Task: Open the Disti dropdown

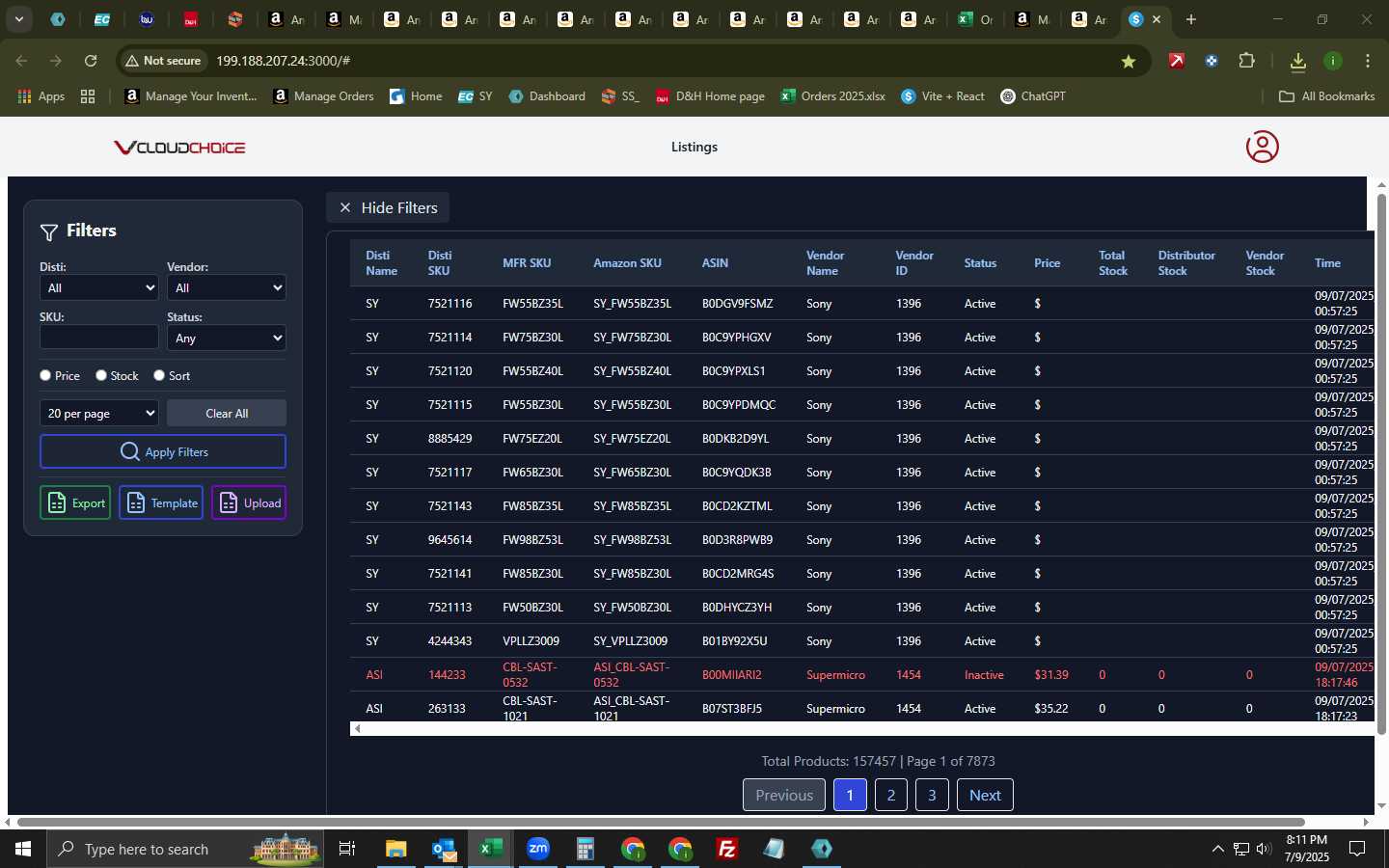Action: 98,287
